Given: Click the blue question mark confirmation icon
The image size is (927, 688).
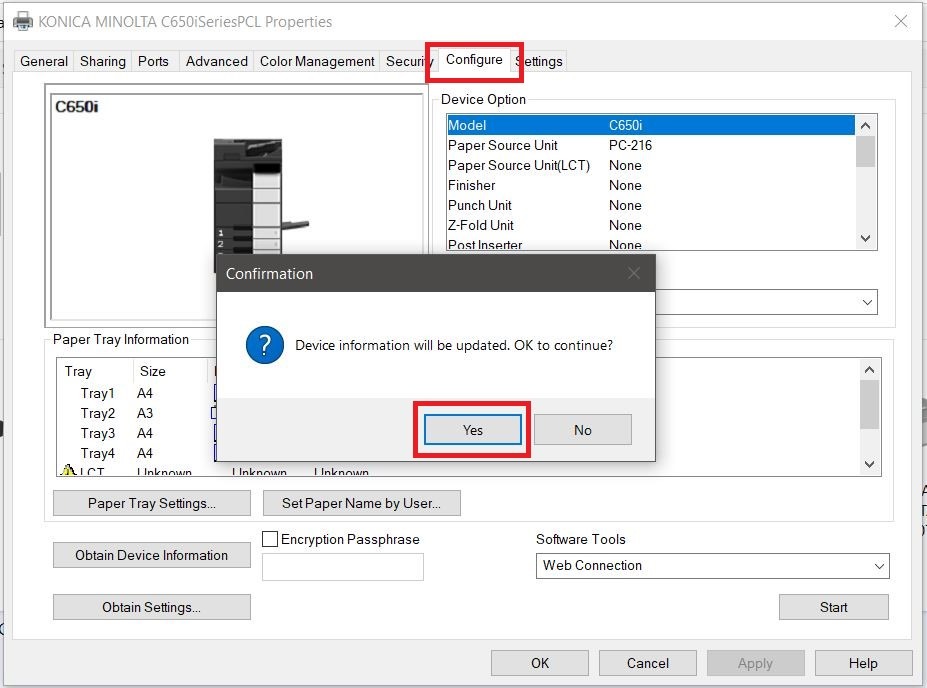Looking at the screenshot, I should tap(265, 345).
